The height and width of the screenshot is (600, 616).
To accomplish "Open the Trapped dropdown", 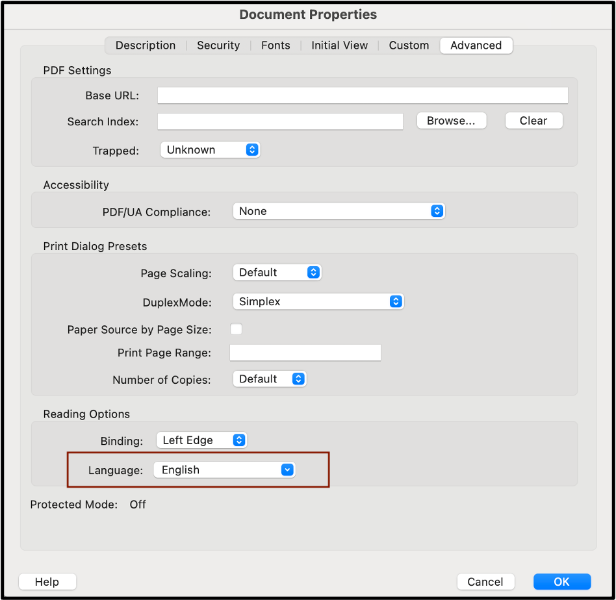I will coord(210,150).
